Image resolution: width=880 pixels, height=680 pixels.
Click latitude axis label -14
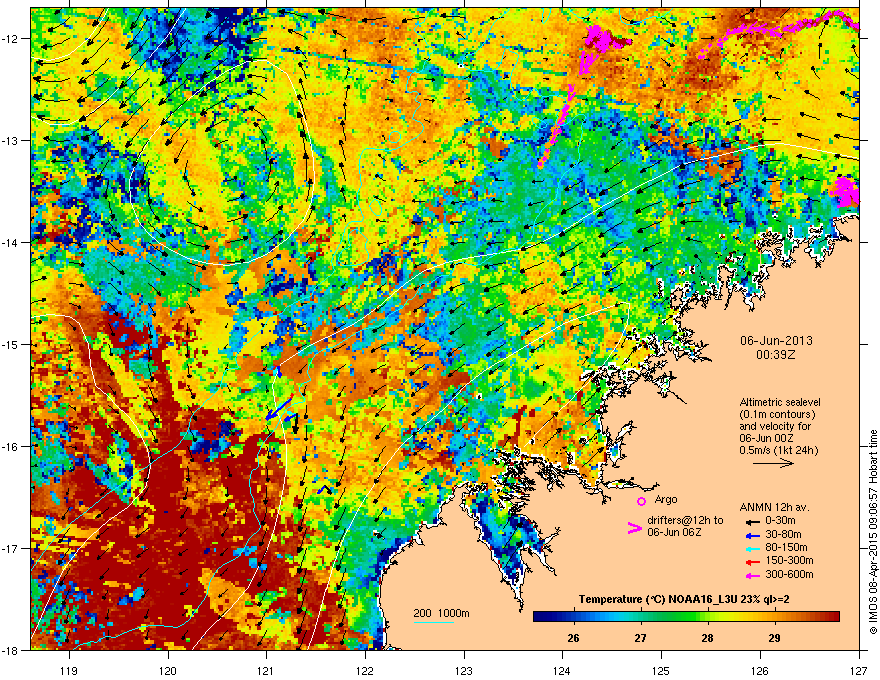10,242
